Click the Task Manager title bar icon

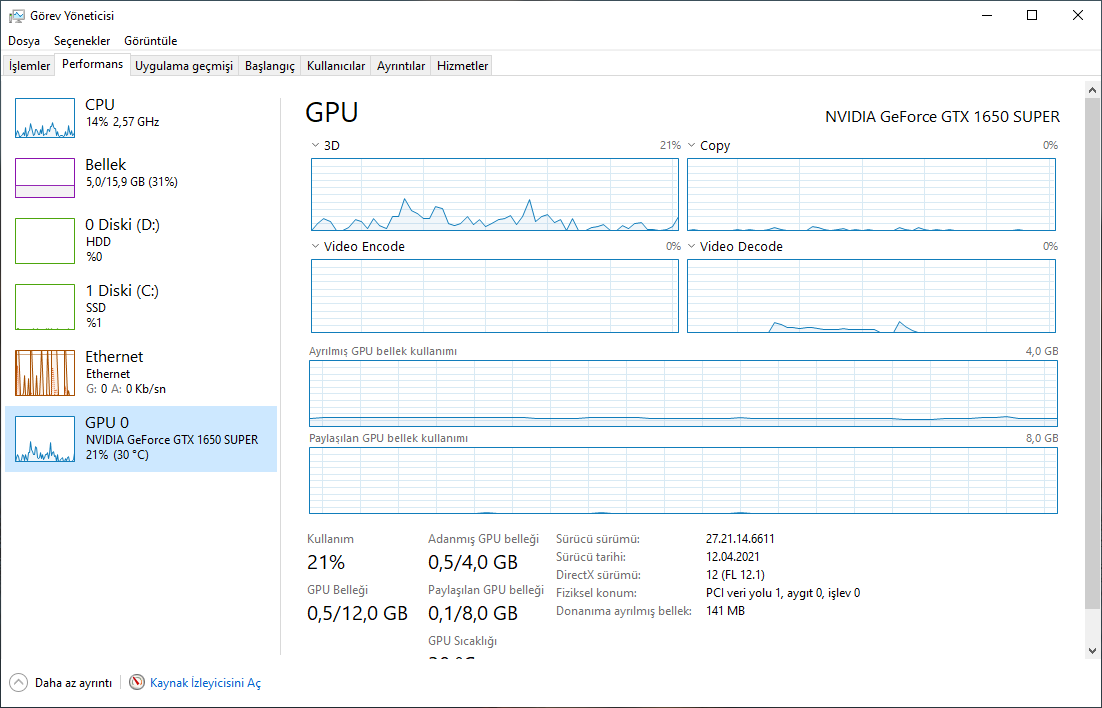(16, 15)
